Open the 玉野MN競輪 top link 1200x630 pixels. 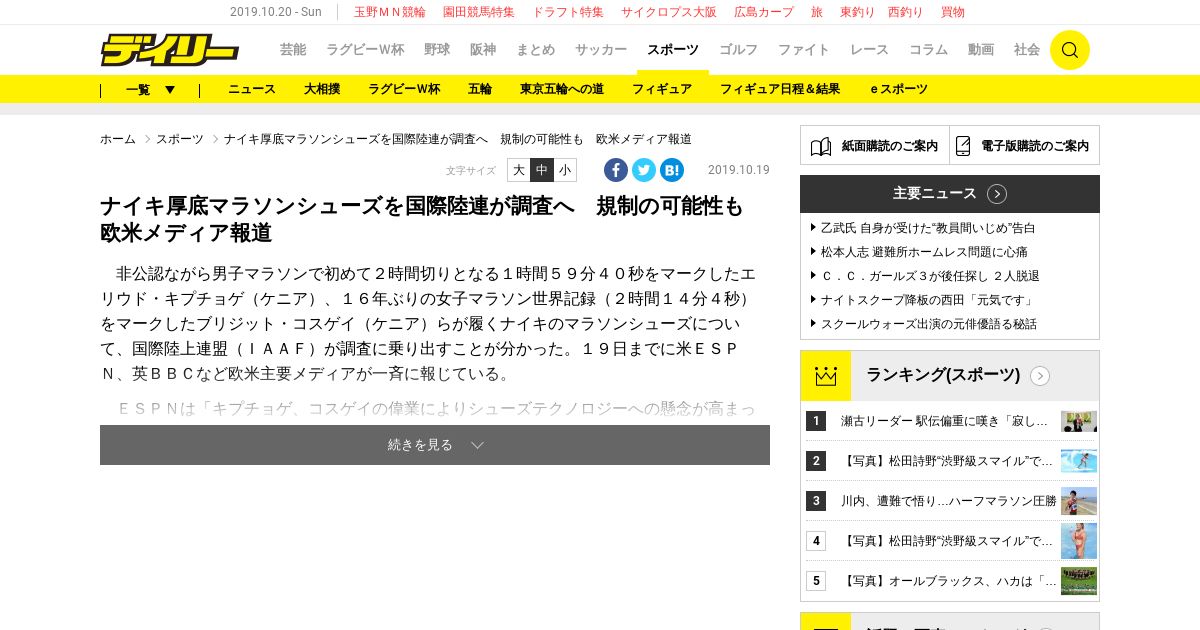click(x=389, y=12)
